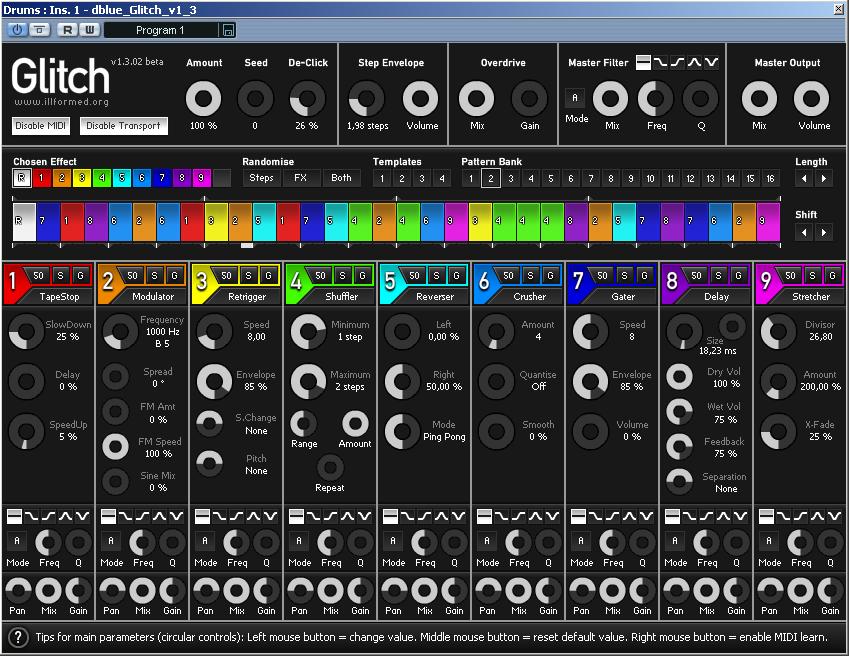Screen dimensions: 849x656
Task: Choose the notch filter shape in Stretcher
Action: (834, 516)
